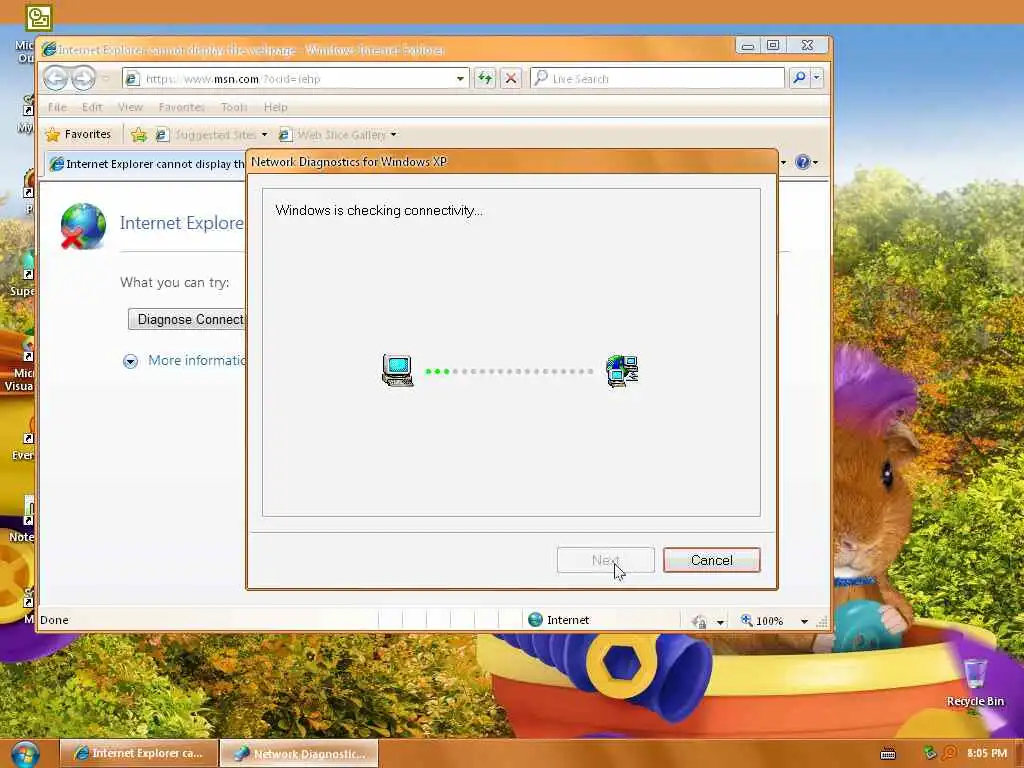Click the globe with red X icon
1024x768 pixels.
(83, 227)
